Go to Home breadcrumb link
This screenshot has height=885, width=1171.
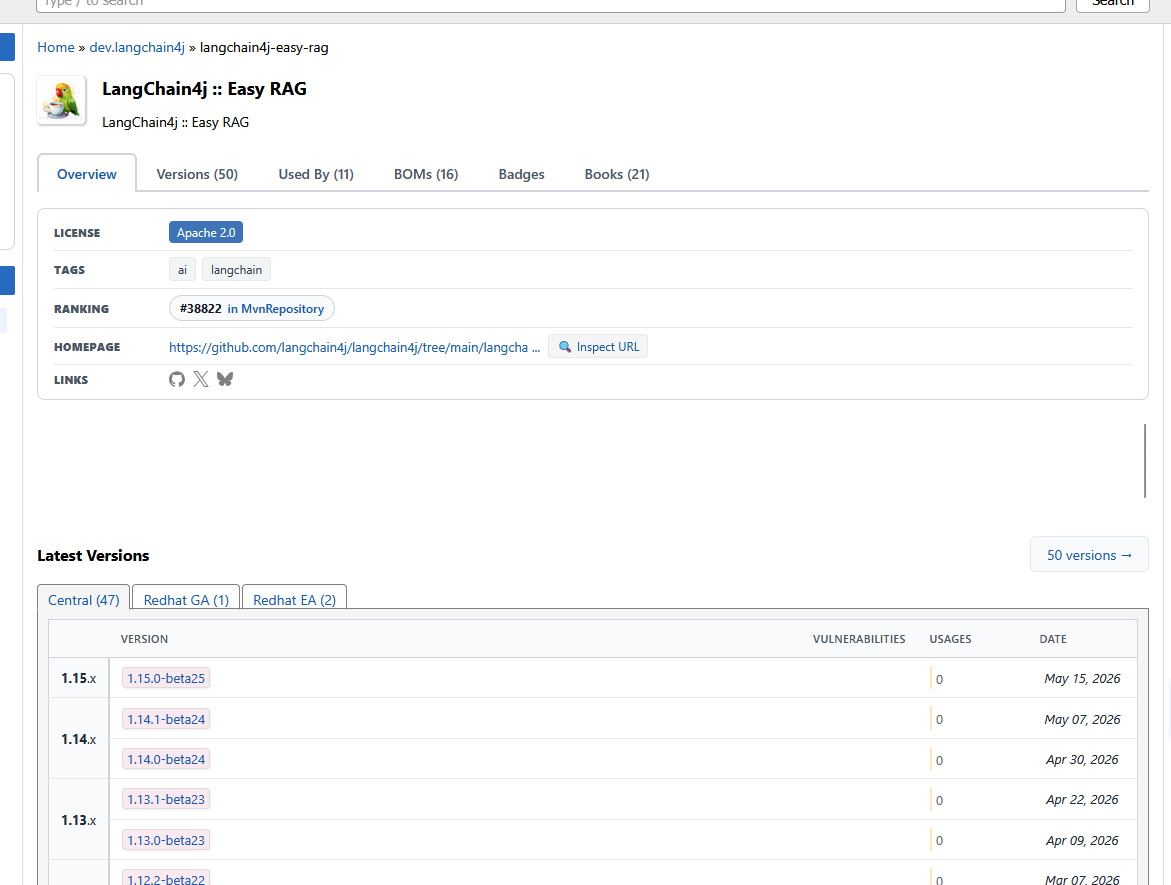coord(56,47)
